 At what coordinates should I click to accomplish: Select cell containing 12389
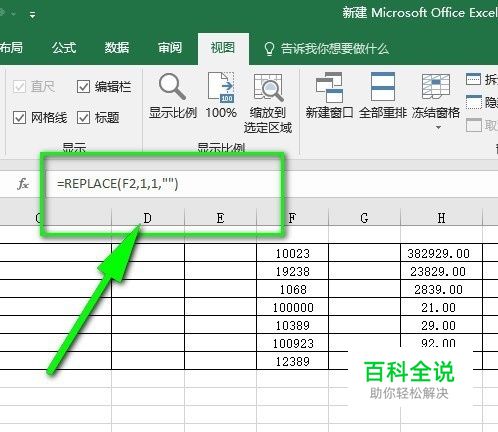point(293,361)
